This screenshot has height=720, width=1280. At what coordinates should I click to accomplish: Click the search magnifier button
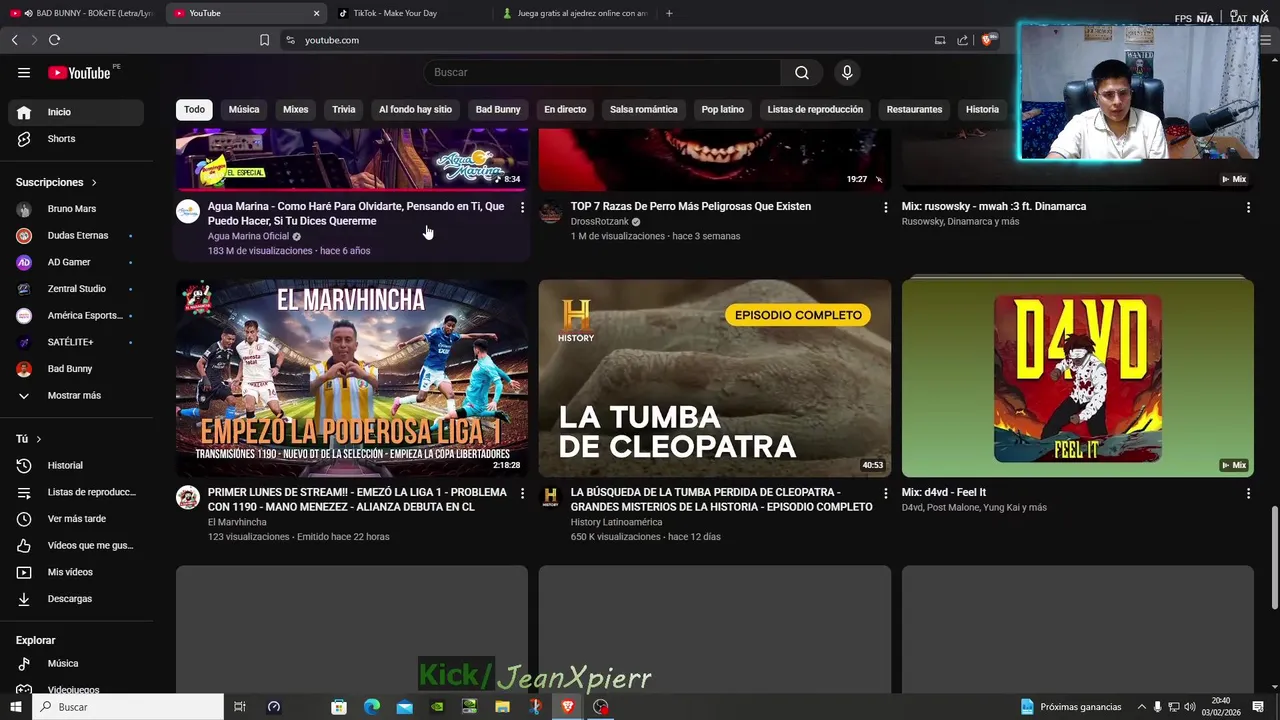(802, 72)
